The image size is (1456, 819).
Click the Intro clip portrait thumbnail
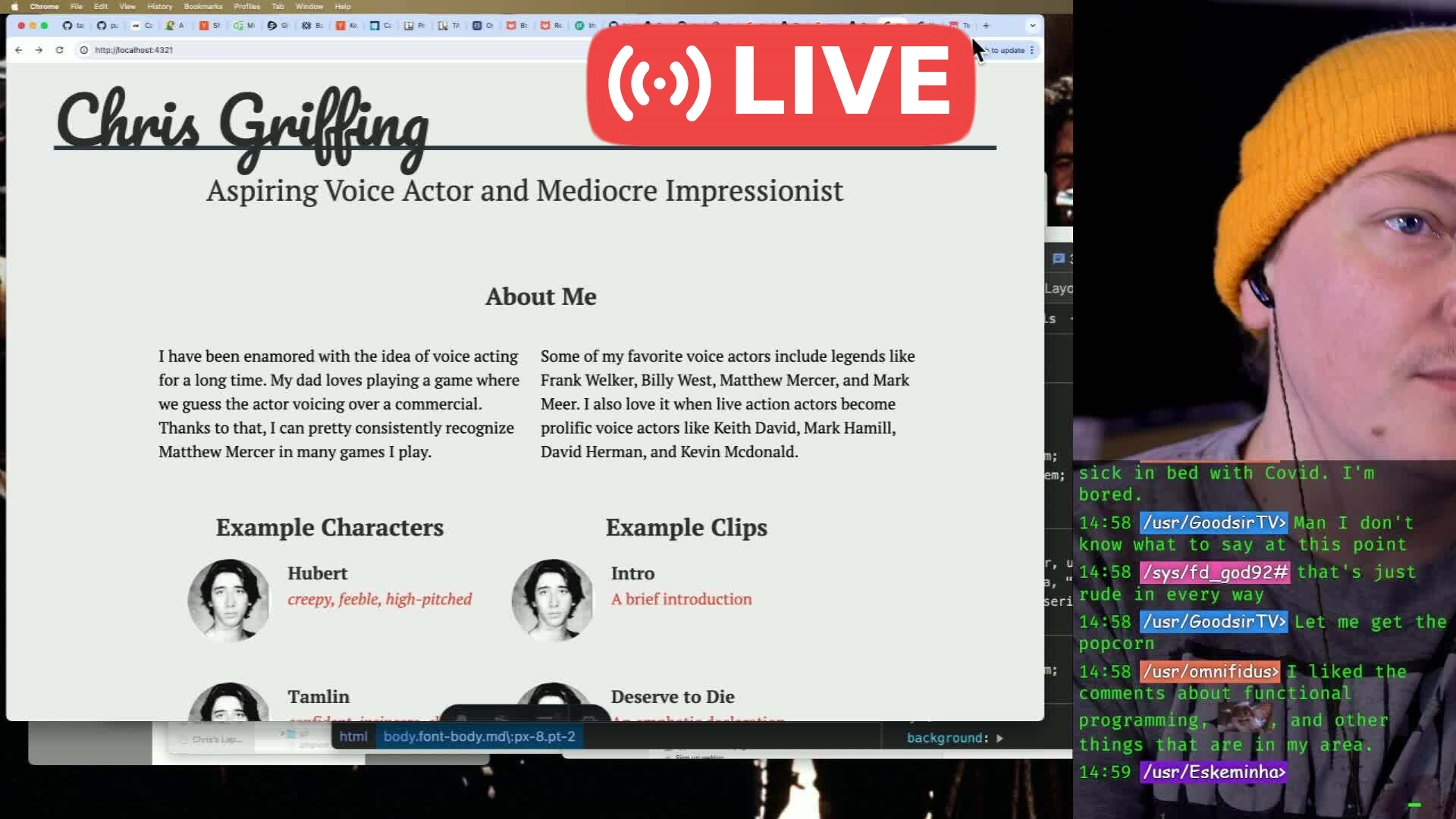(552, 600)
